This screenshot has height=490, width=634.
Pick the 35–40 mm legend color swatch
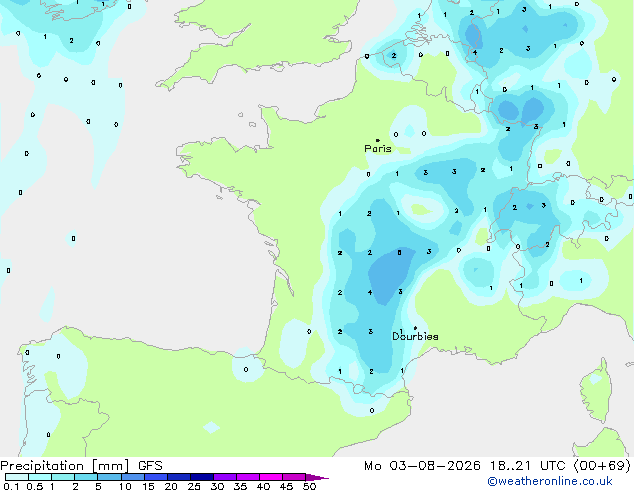(x=248, y=477)
